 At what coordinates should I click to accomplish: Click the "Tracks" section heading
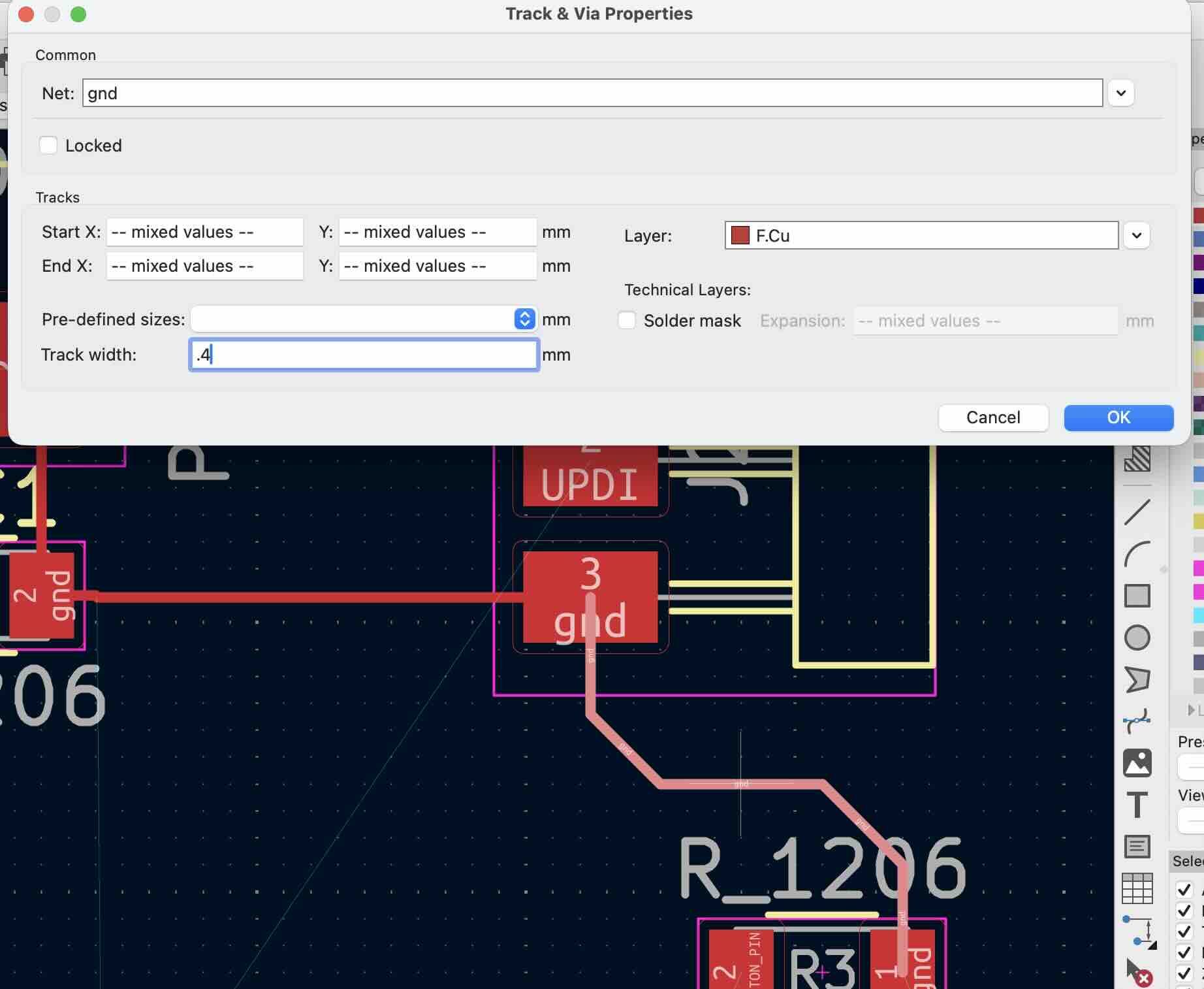pyautogui.click(x=57, y=197)
